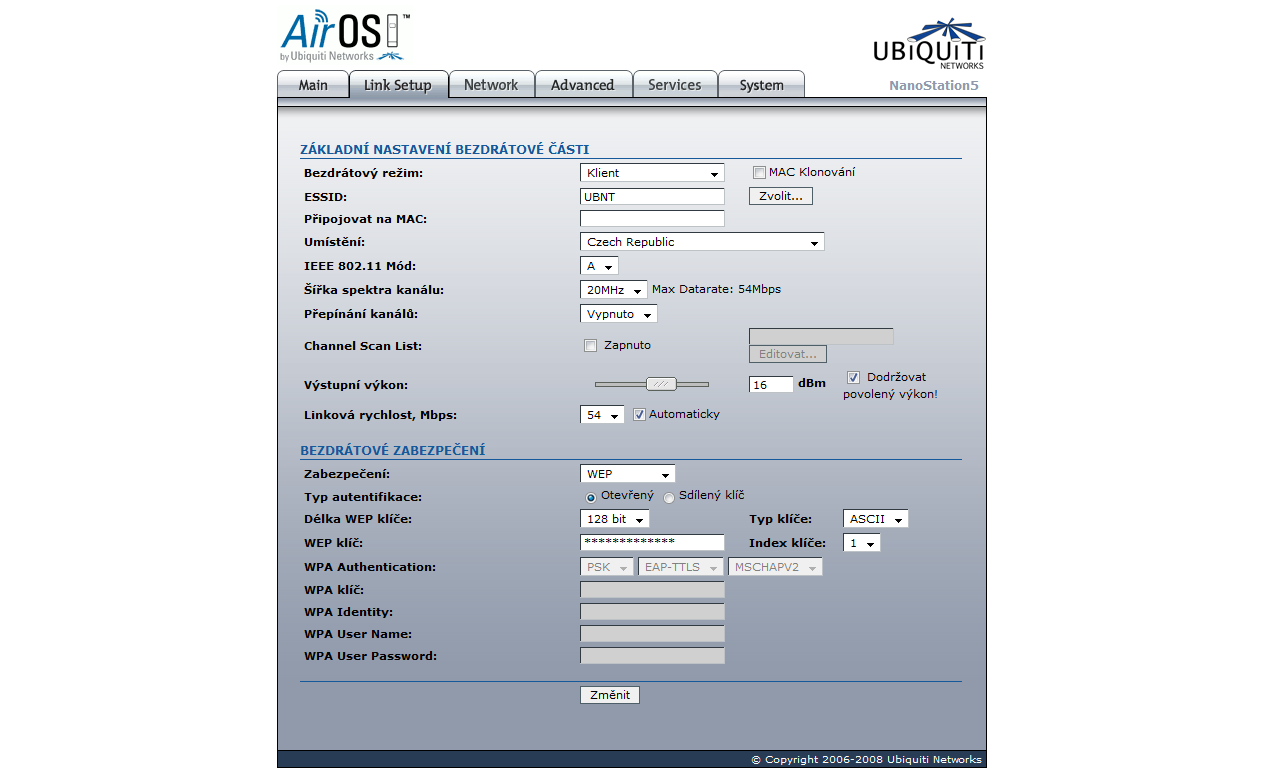Toggle Dodržovat povolený výkon checkbox

point(854,378)
